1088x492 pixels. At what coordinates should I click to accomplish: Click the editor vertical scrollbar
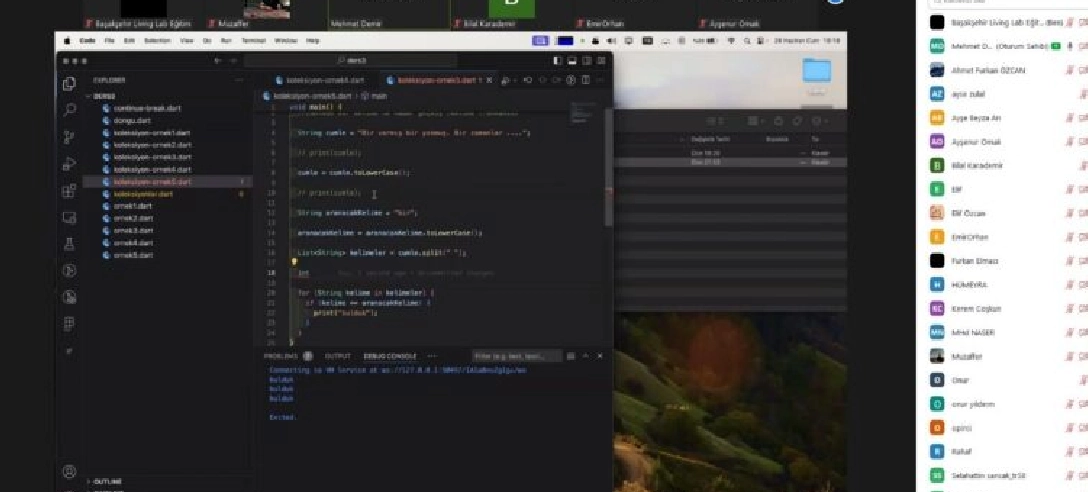(x=609, y=167)
